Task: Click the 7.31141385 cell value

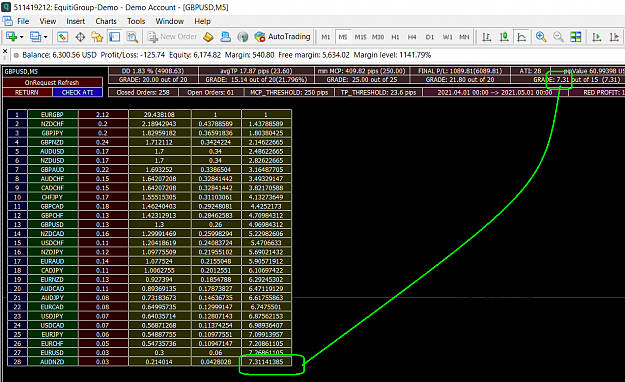Action: point(266,362)
